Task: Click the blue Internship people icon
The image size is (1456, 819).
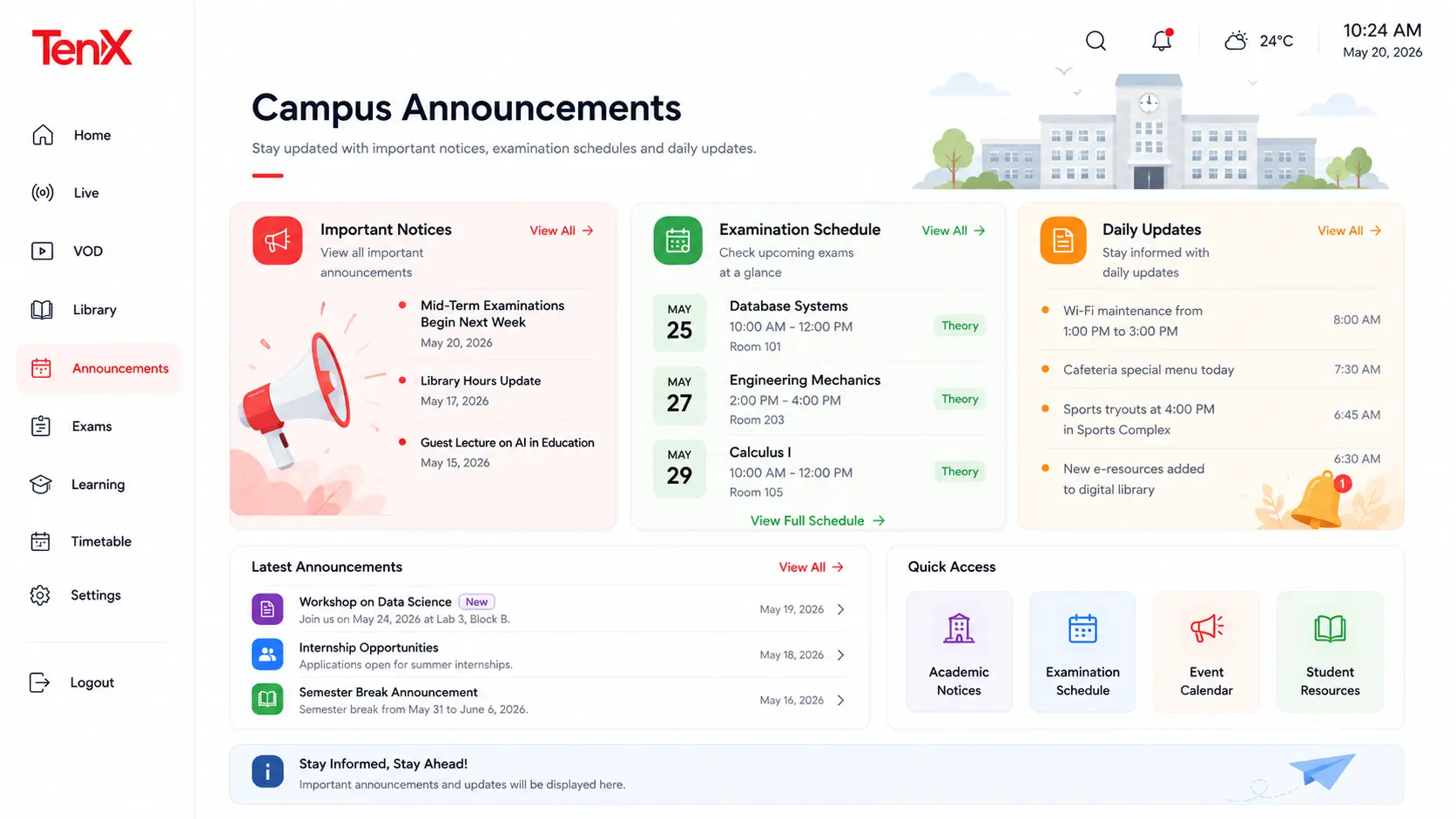Action: (x=267, y=655)
